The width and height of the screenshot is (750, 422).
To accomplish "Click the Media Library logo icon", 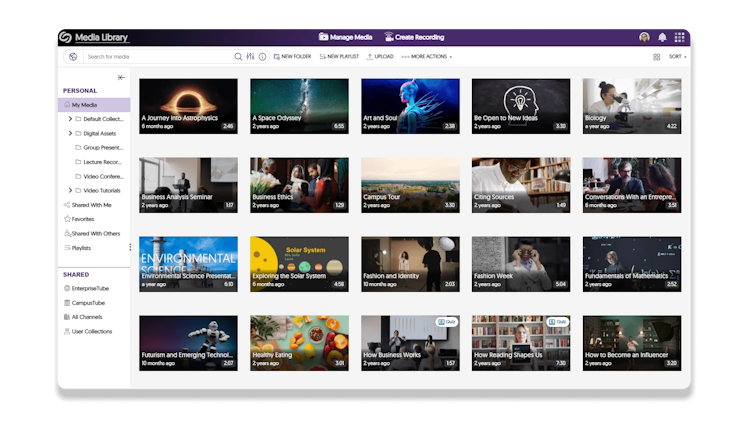I will coord(66,37).
